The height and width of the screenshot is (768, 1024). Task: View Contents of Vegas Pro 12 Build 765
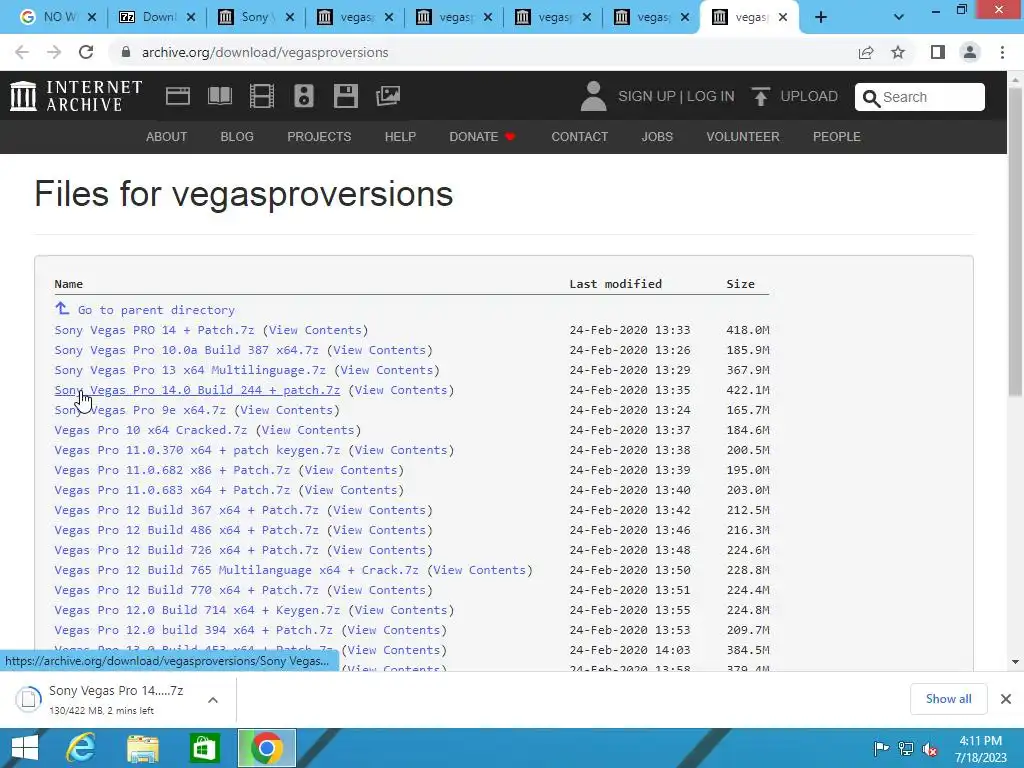pos(480,570)
